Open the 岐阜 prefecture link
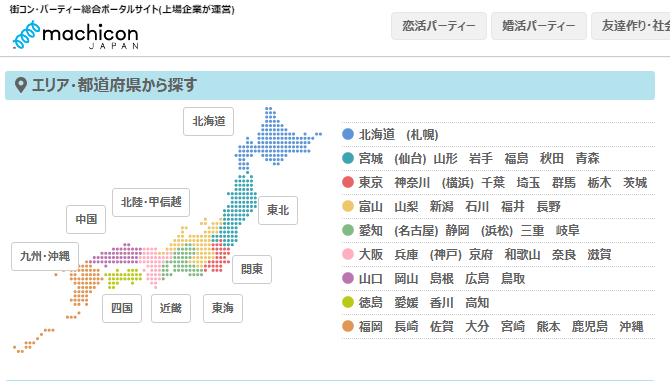This screenshot has height=381, width=670. [567, 231]
